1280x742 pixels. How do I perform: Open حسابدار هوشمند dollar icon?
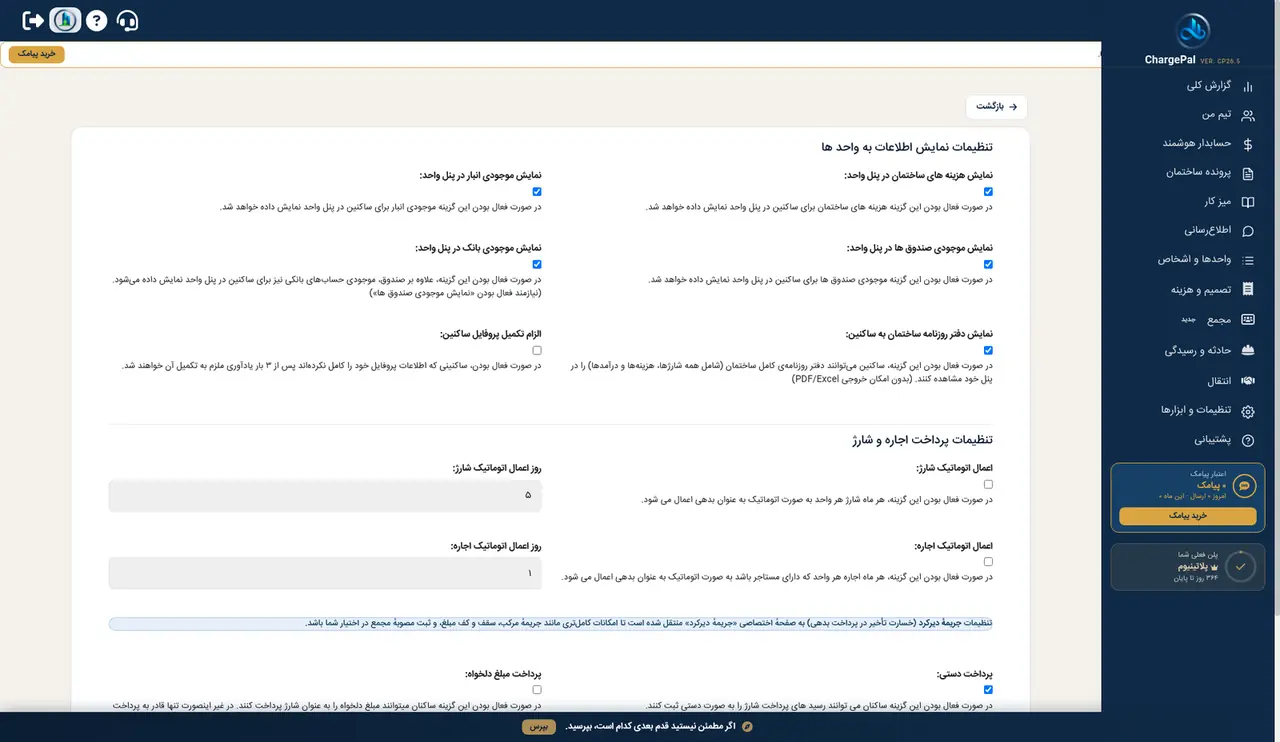1247,144
